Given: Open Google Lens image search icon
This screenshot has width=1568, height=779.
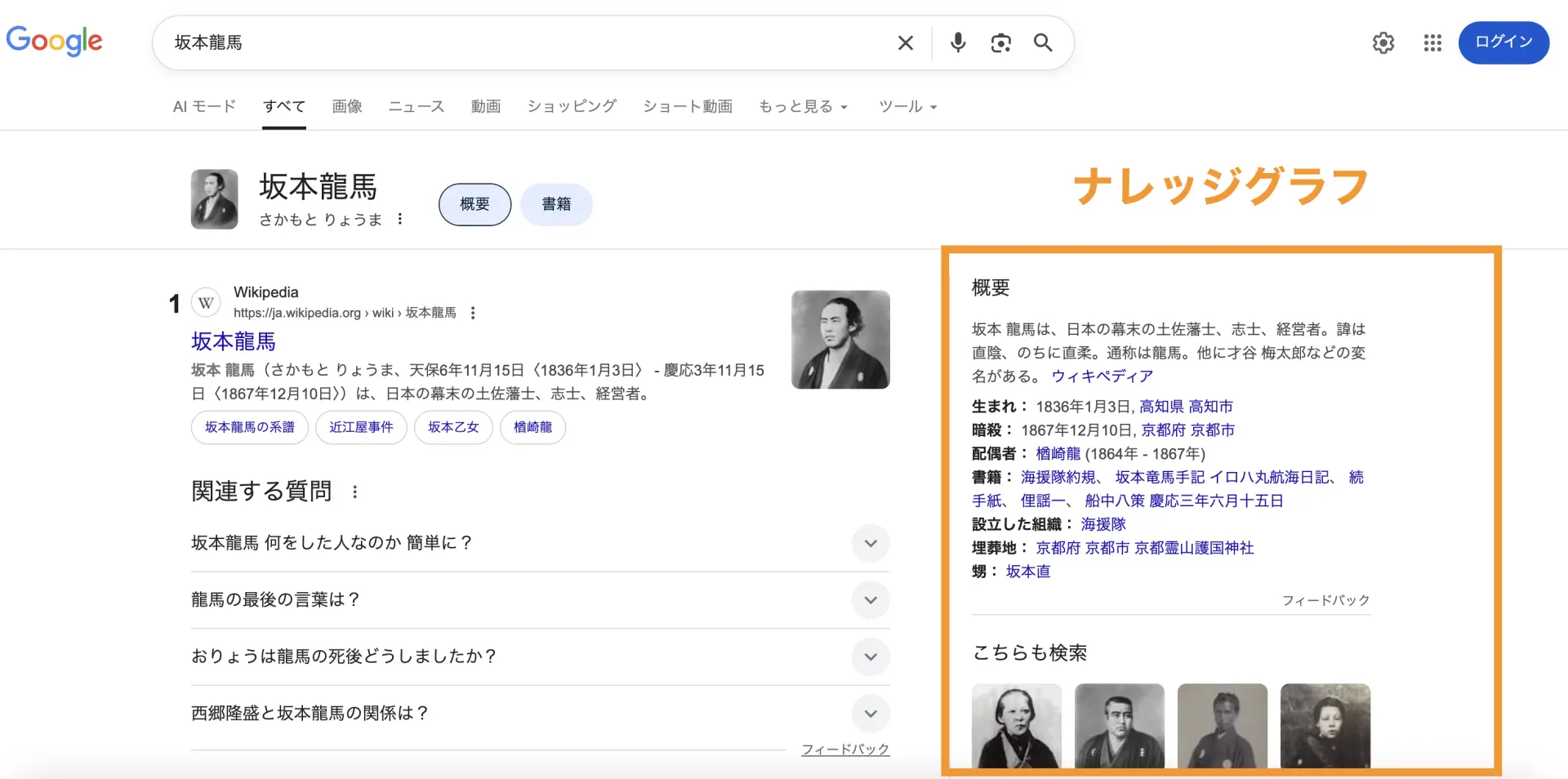Looking at the screenshot, I should point(1000,42).
